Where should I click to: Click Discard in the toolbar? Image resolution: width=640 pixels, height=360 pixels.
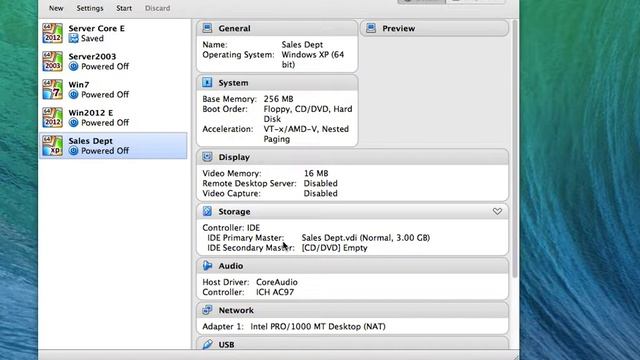point(158,8)
